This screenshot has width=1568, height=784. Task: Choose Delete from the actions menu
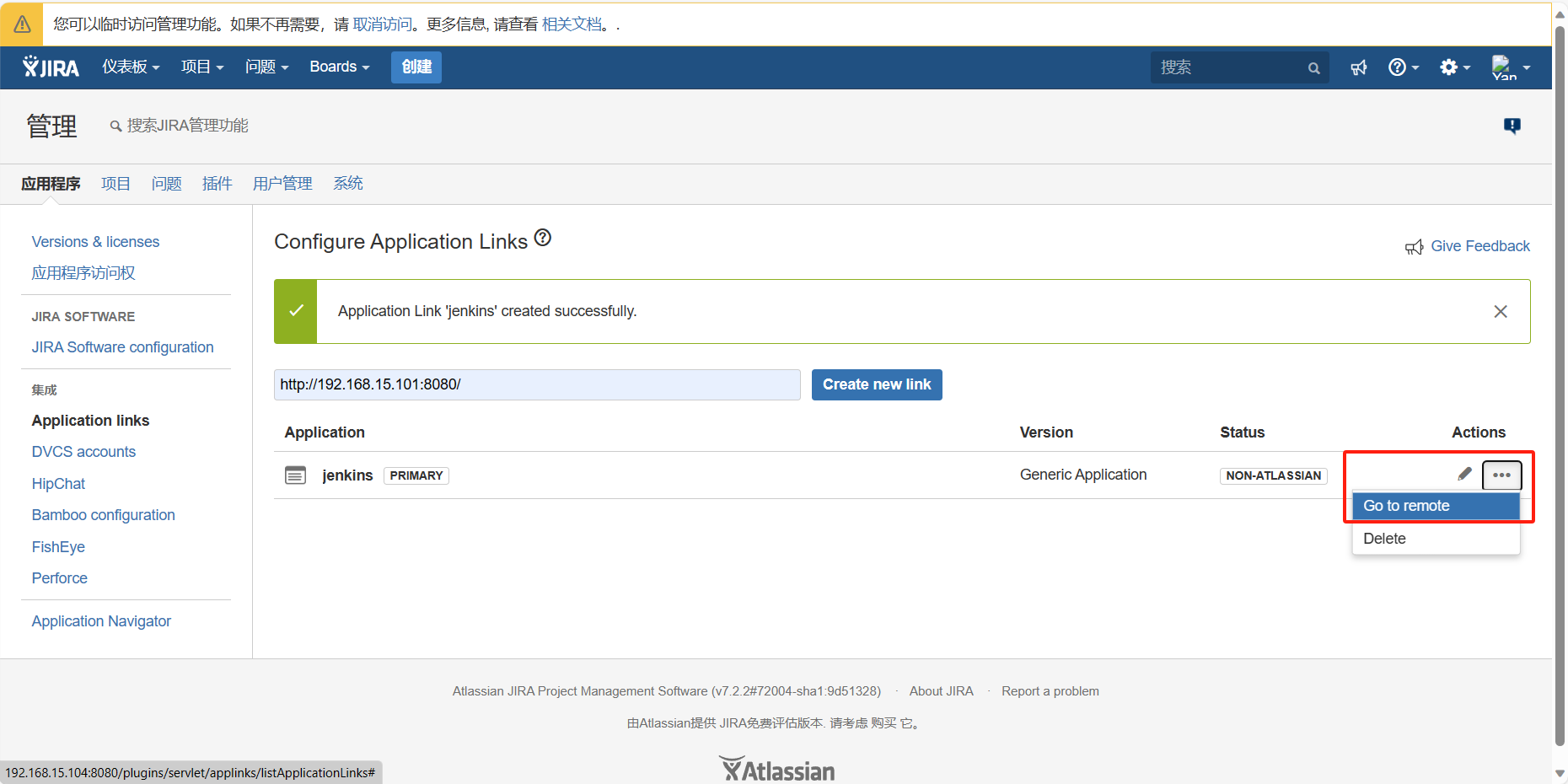pos(1436,539)
